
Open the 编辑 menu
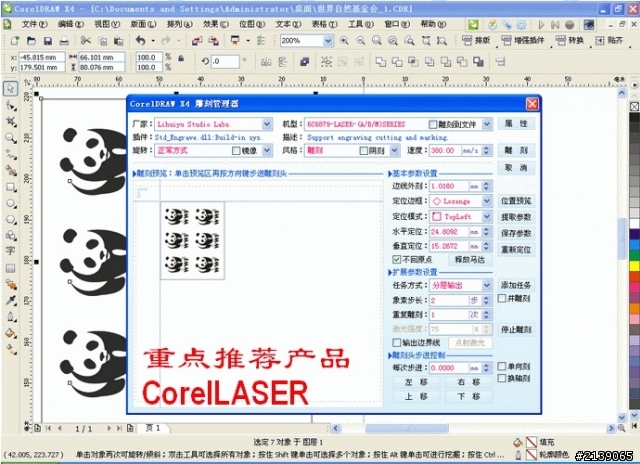[x=71, y=24]
